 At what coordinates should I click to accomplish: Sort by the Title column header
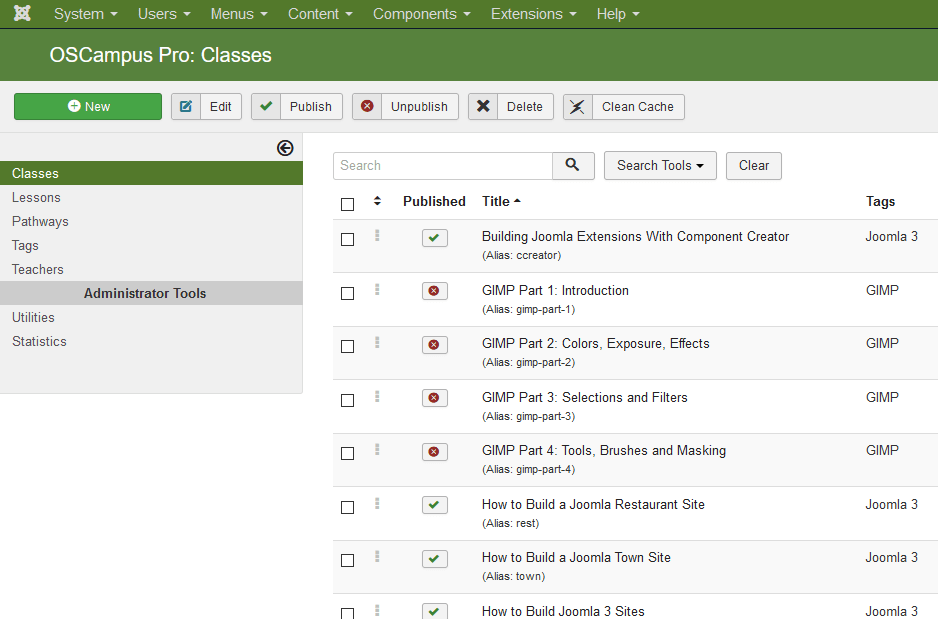(501, 202)
